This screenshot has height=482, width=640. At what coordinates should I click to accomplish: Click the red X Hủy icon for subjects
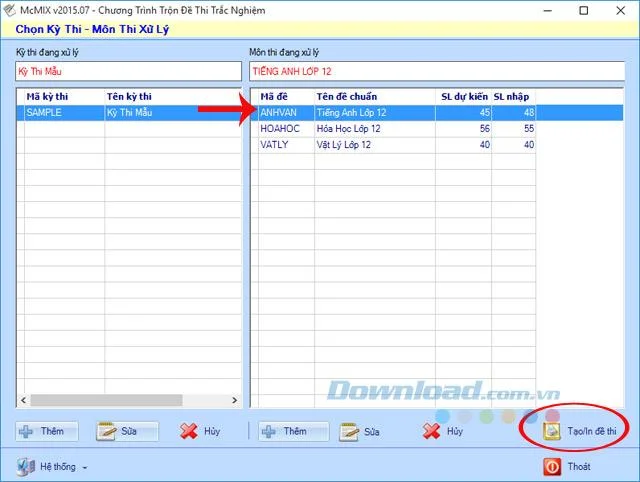pos(431,431)
